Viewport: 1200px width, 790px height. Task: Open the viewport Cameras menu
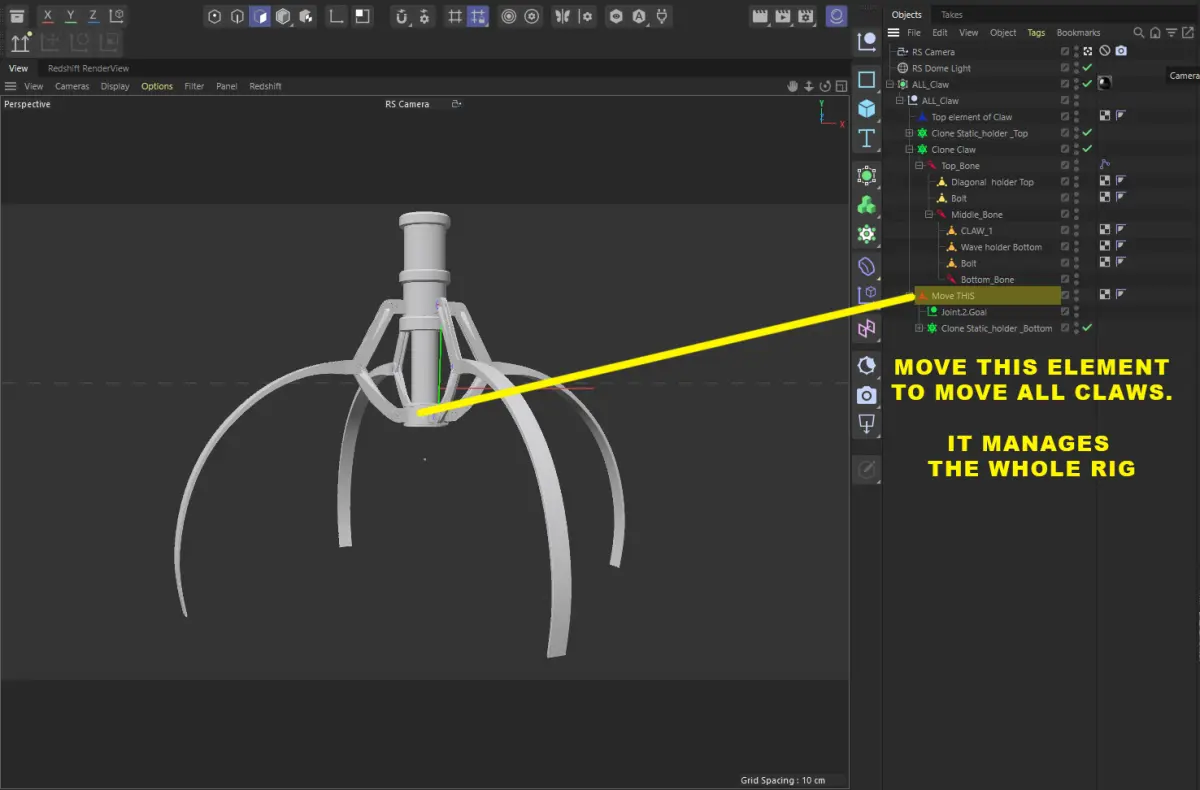point(72,86)
